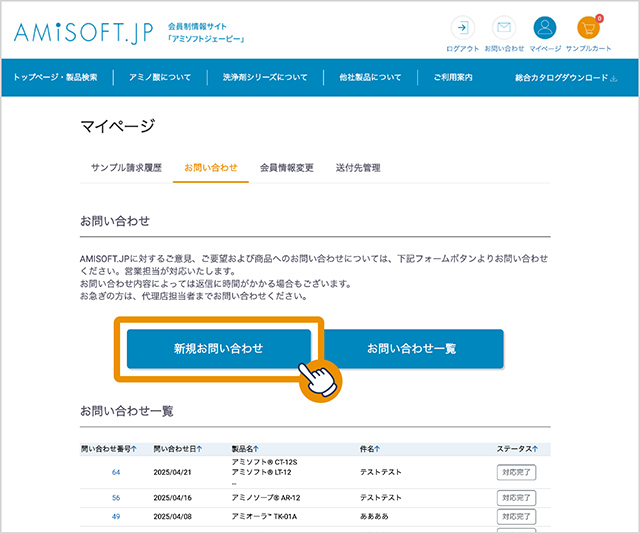Sort the table by 件名 column

coord(369,449)
